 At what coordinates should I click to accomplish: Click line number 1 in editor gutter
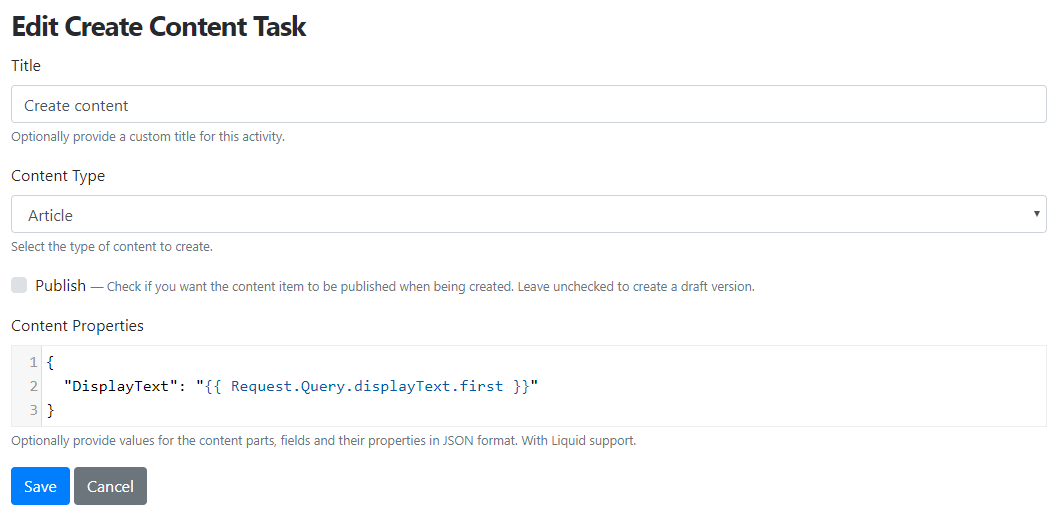[33, 362]
